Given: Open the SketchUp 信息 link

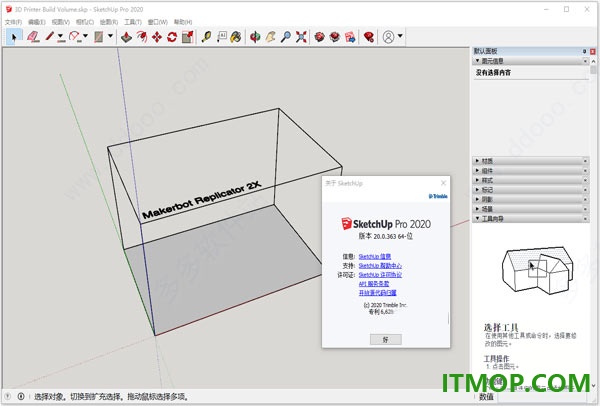Looking at the screenshot, I should coord(375,256).
